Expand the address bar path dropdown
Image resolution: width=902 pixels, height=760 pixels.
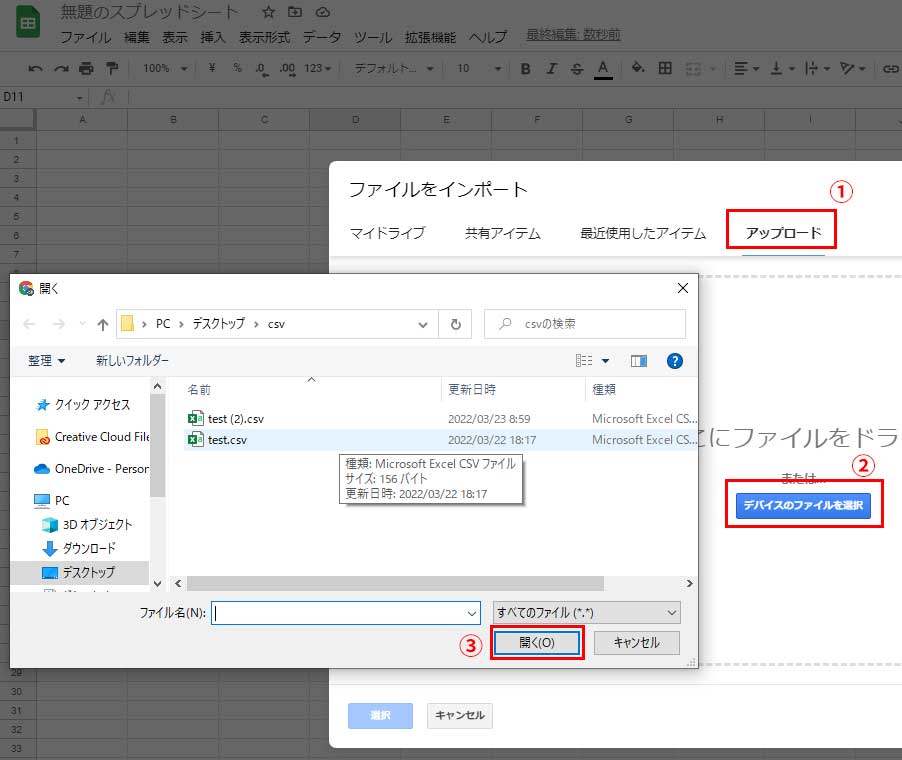click(x=423, y=324)
